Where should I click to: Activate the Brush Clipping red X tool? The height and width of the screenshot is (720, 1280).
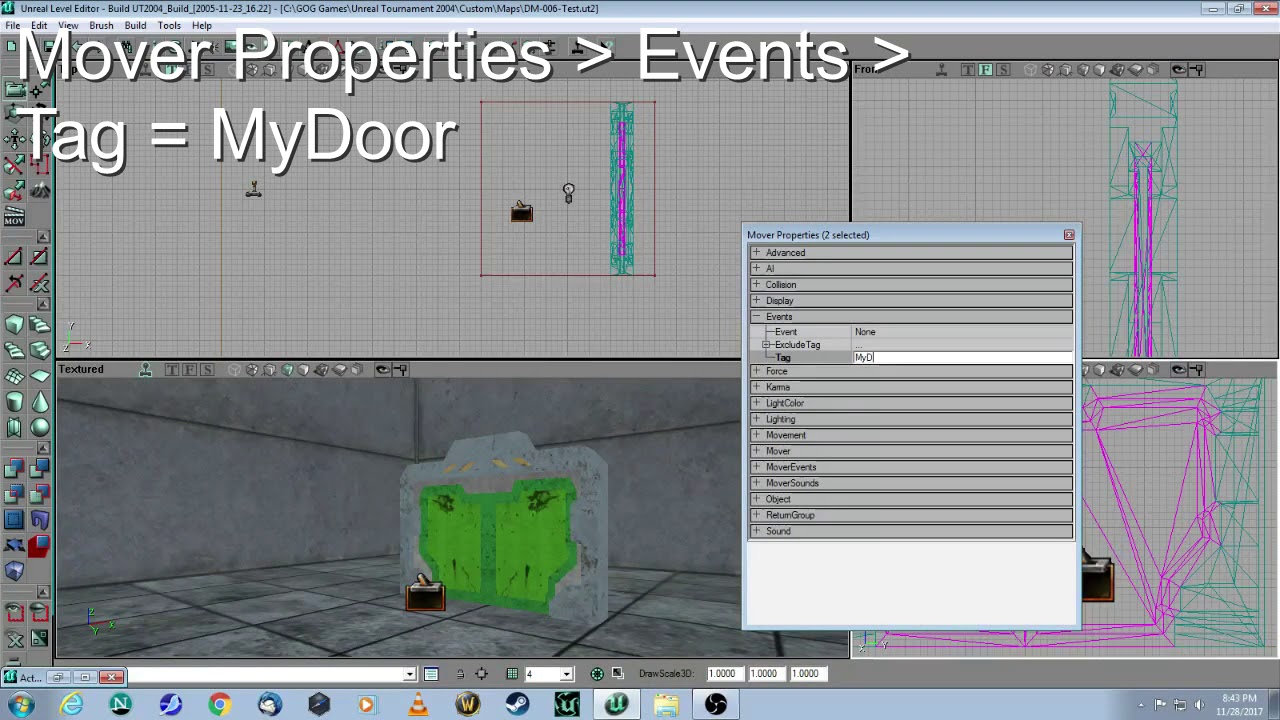[15, 165]
